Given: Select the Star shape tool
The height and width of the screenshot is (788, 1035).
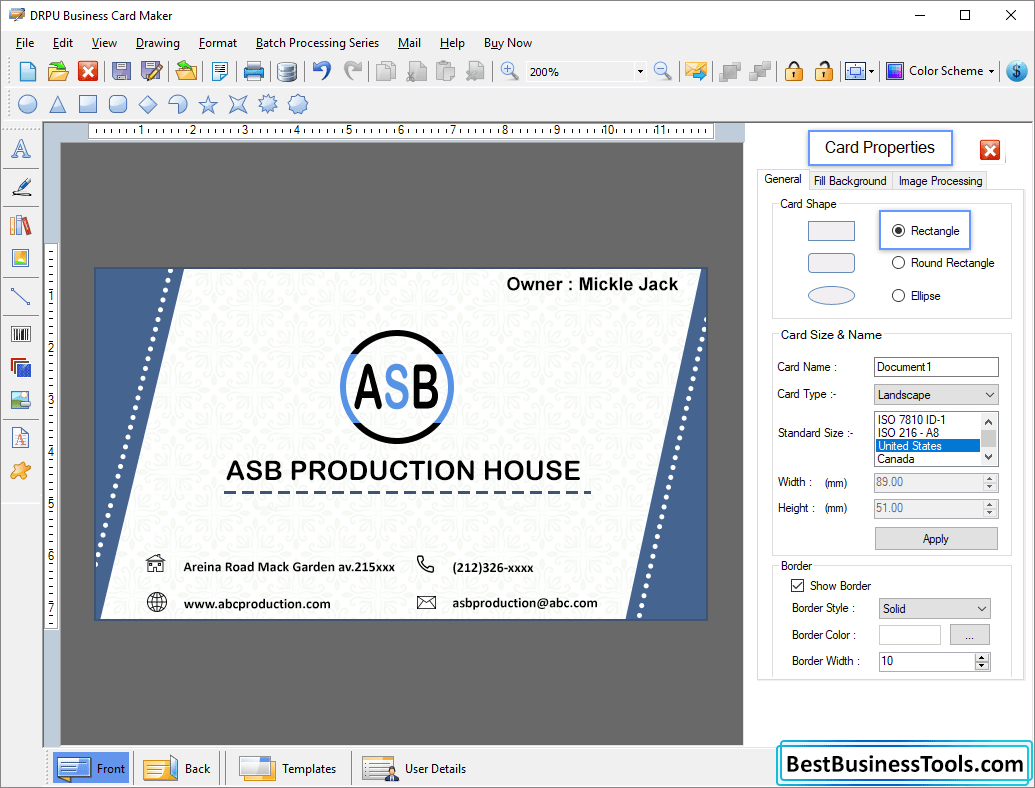Looking at the screenshot, I should (208, 104).
